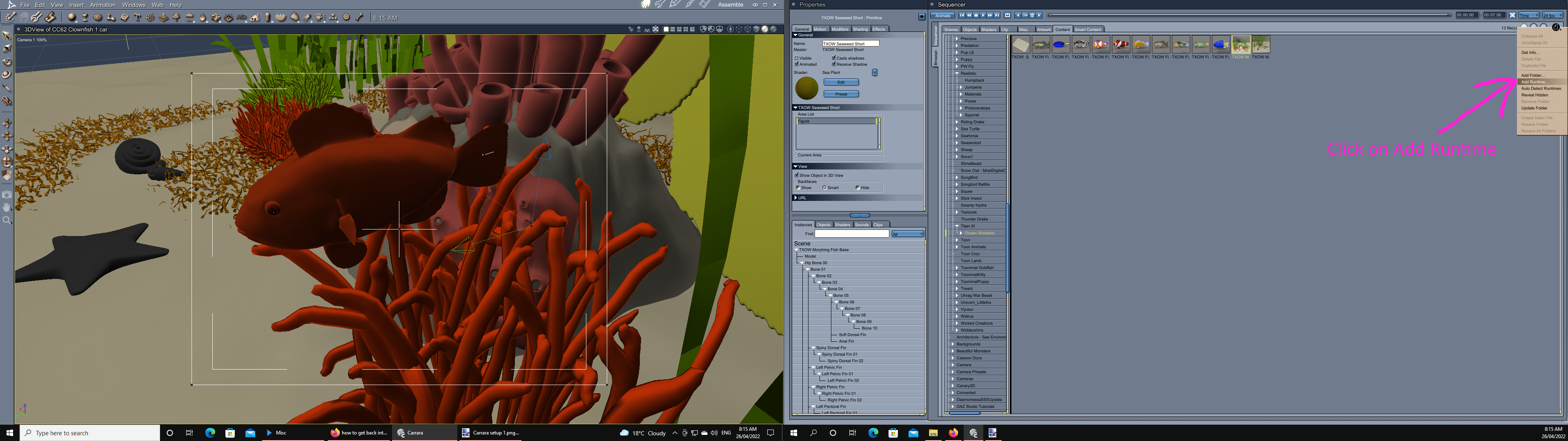Image resolution: width=1568 pixels, height=441 pixels.
Task: Expand the URL section
Action: pos(795,197)
